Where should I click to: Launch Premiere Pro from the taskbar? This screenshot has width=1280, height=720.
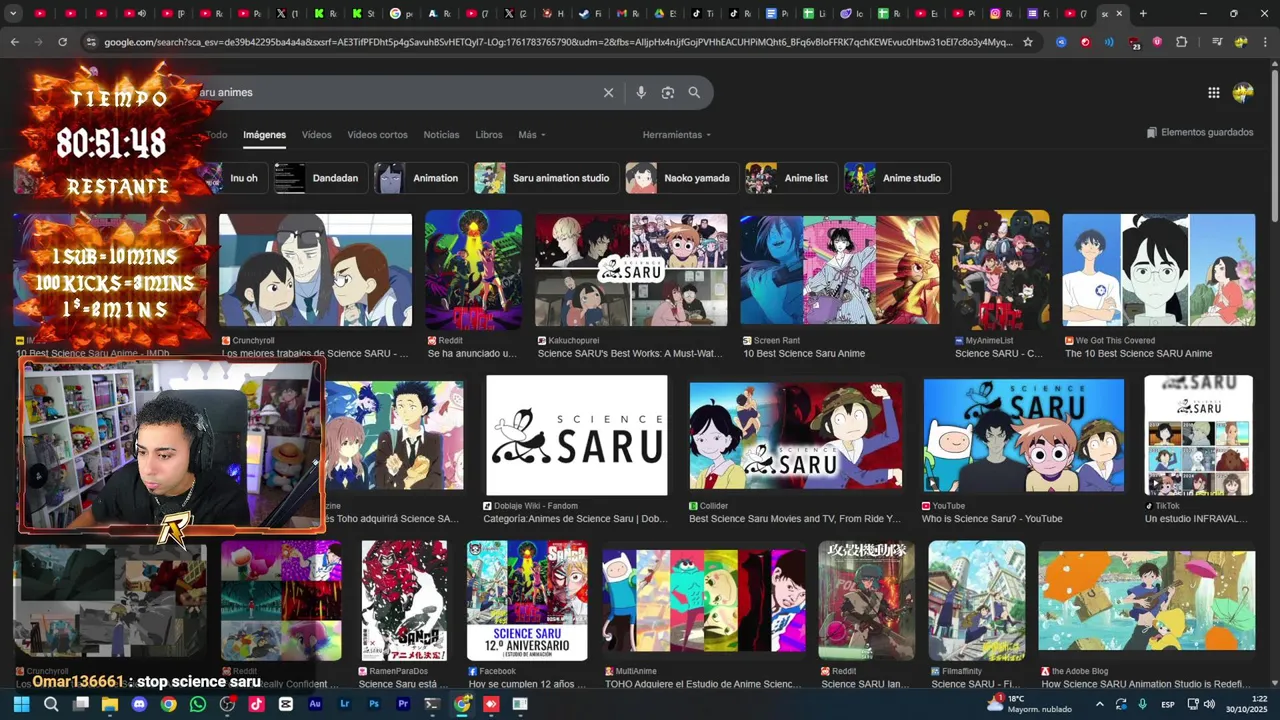point(403,704)
